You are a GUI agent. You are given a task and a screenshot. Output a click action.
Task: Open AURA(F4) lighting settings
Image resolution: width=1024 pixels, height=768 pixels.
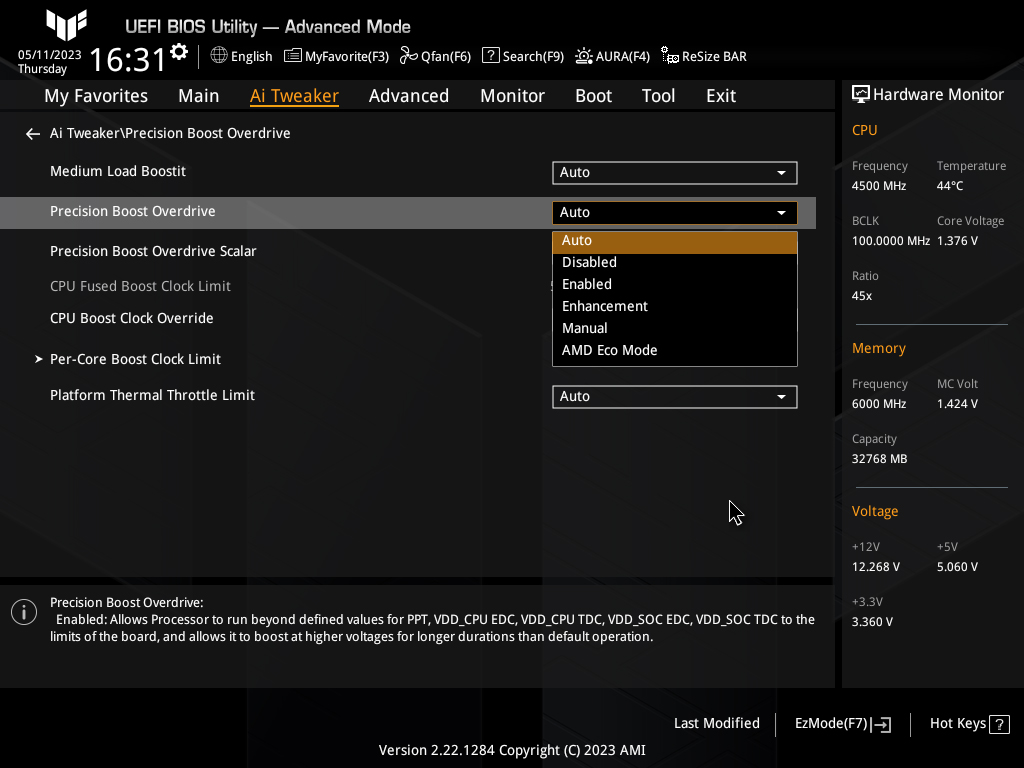coord(612,56)
